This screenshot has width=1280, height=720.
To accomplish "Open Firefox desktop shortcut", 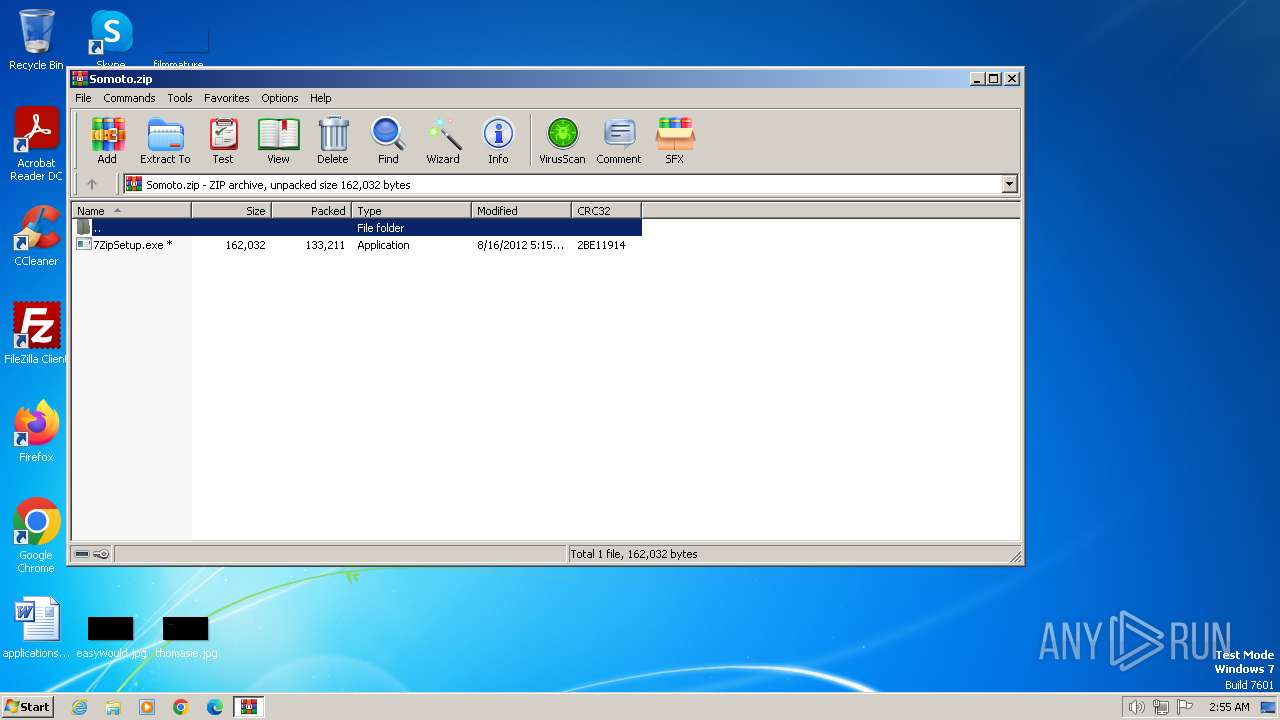I will pos(36,431).
